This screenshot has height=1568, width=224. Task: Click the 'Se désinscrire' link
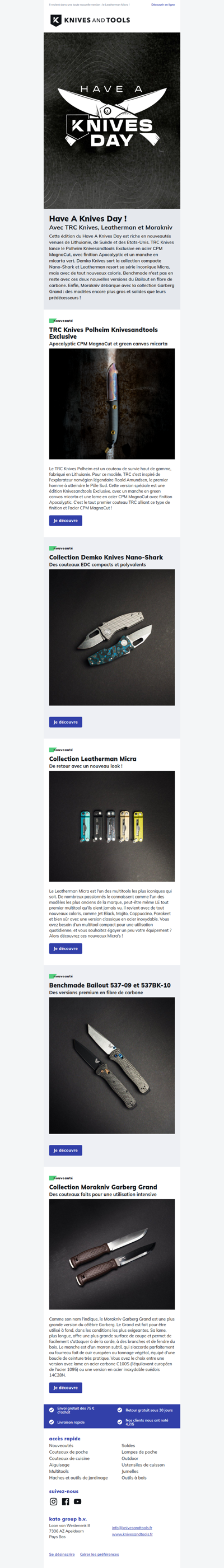(x=62, y=1554)
